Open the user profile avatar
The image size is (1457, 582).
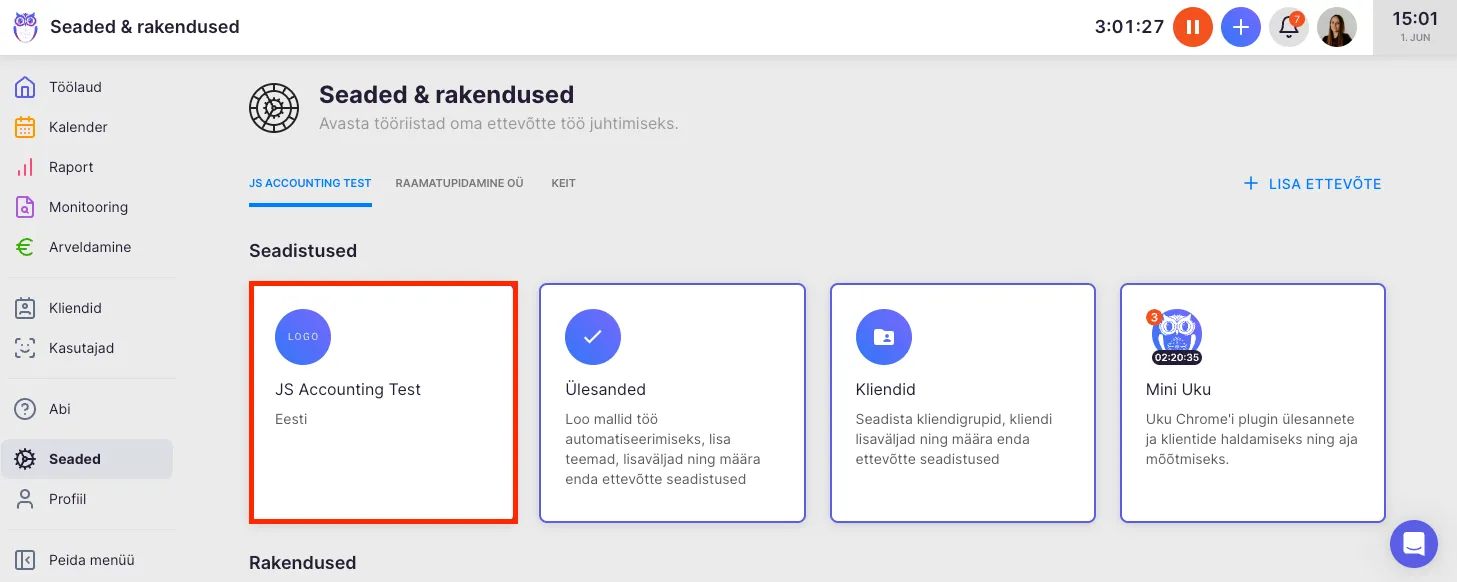(x=1337, y=27)
